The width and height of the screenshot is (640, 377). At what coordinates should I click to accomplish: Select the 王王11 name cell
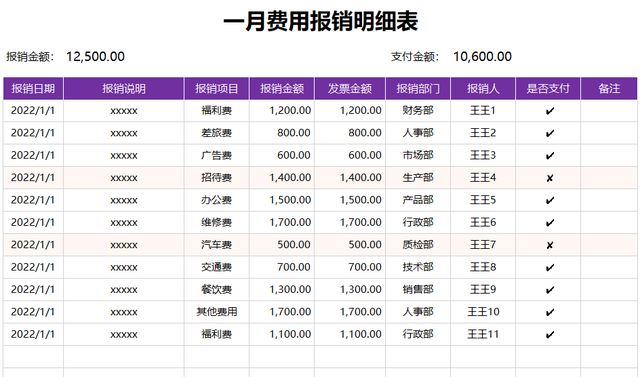tap(483, 334)
